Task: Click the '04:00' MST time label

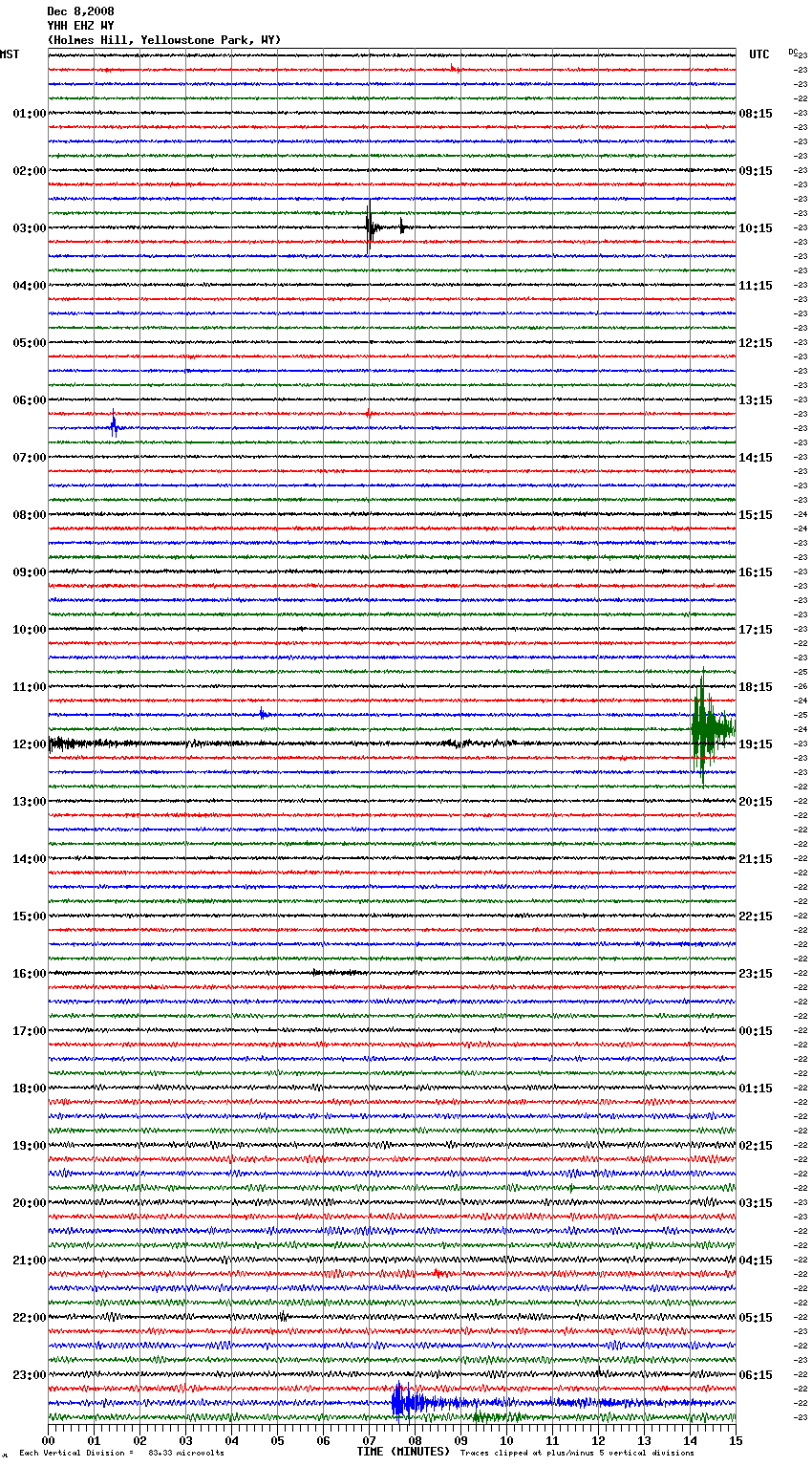Action: [x=30, y=286]
